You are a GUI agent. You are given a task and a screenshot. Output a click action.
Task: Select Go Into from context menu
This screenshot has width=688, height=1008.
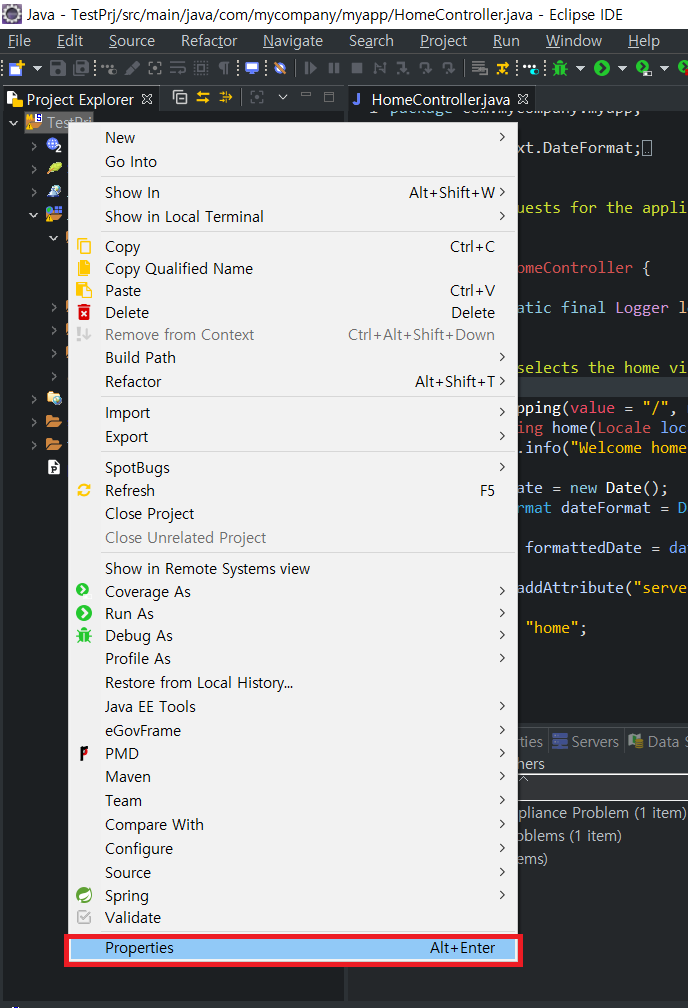(293, 162)
